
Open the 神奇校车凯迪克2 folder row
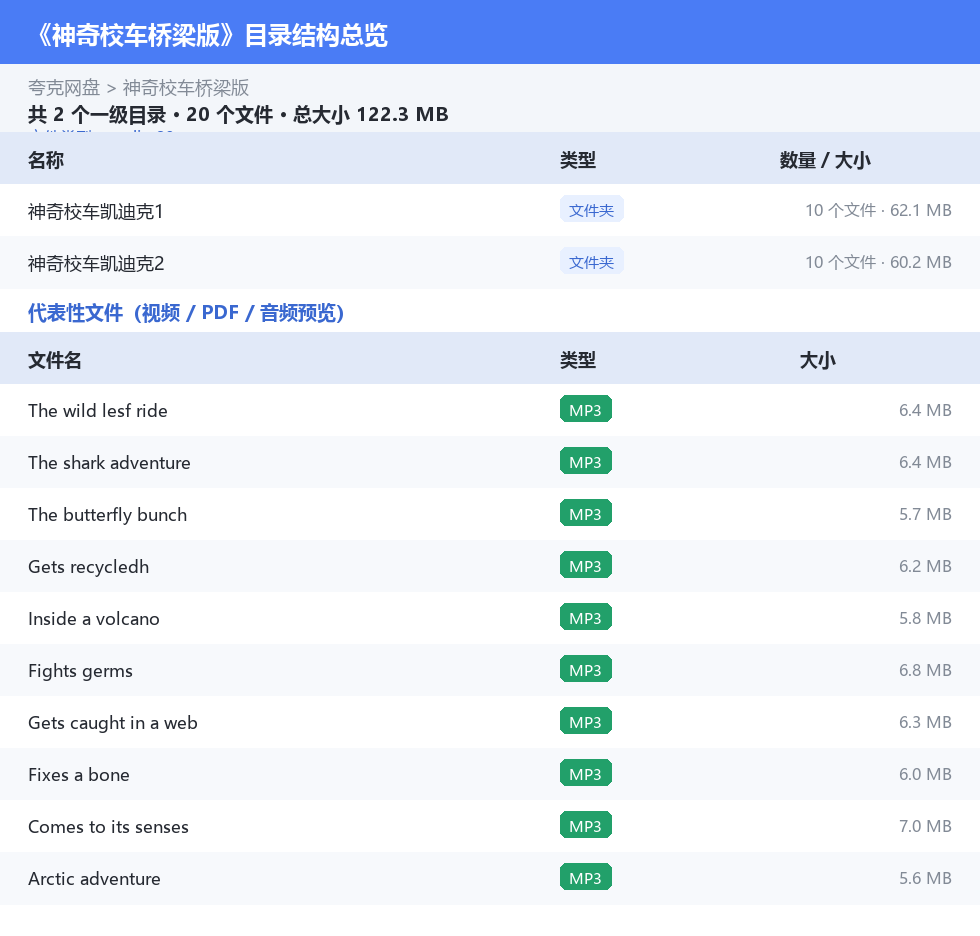490,262
